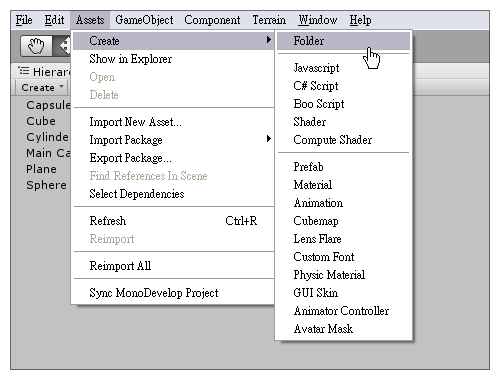Open the Component menu
The image size is (500, 380).
[212, 20]
